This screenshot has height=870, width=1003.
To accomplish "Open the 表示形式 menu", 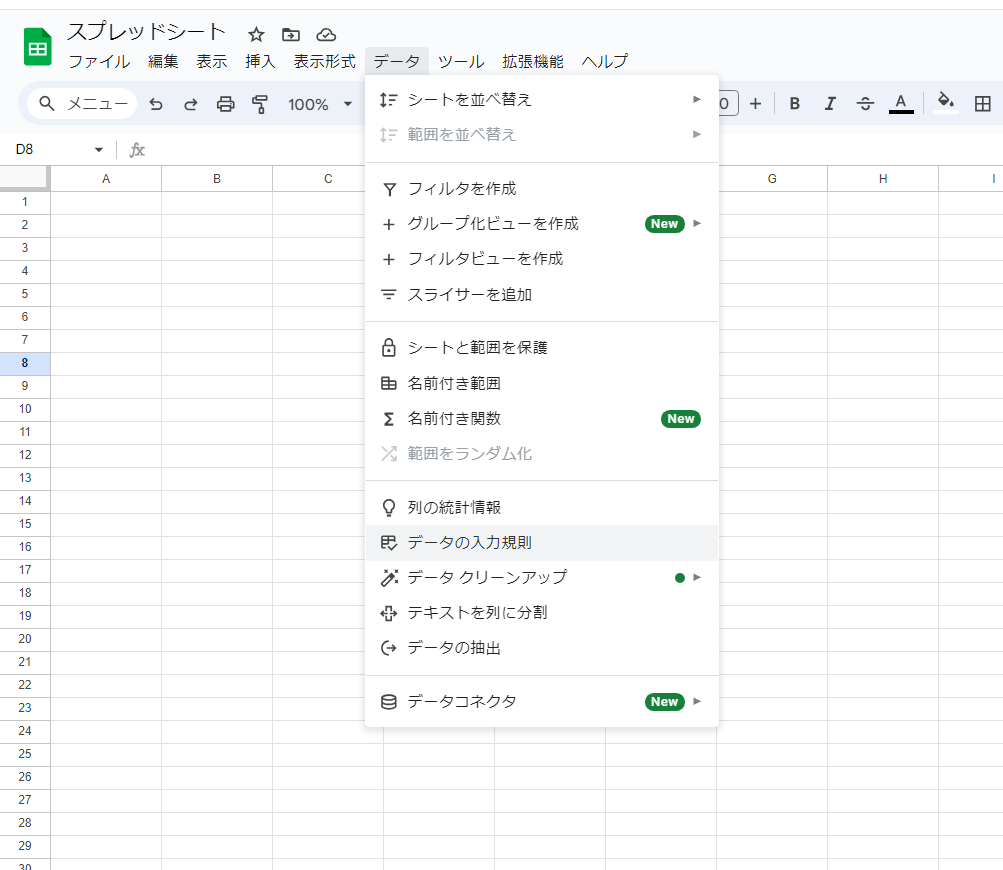I will click(324, 62).
